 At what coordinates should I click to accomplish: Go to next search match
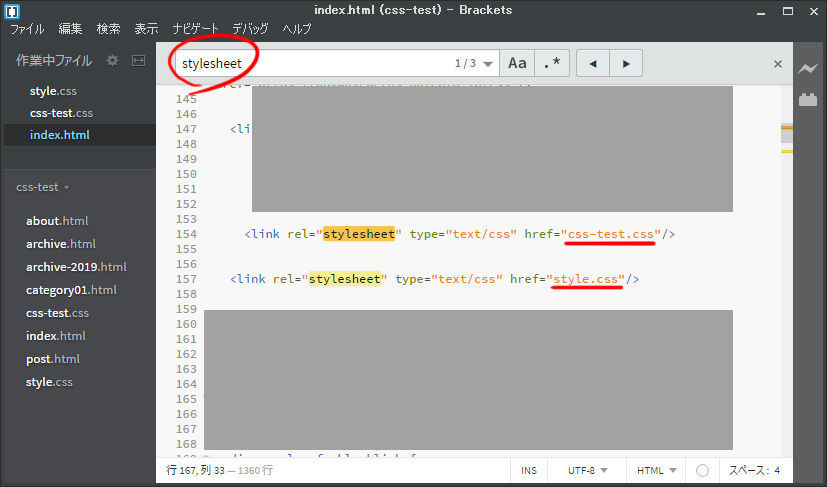[x=626, y=63]
